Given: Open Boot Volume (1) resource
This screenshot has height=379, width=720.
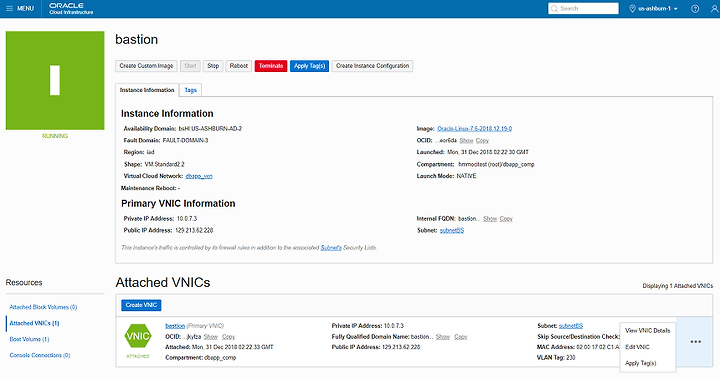Looking at the screenshot, I should (x=29, y=339).
